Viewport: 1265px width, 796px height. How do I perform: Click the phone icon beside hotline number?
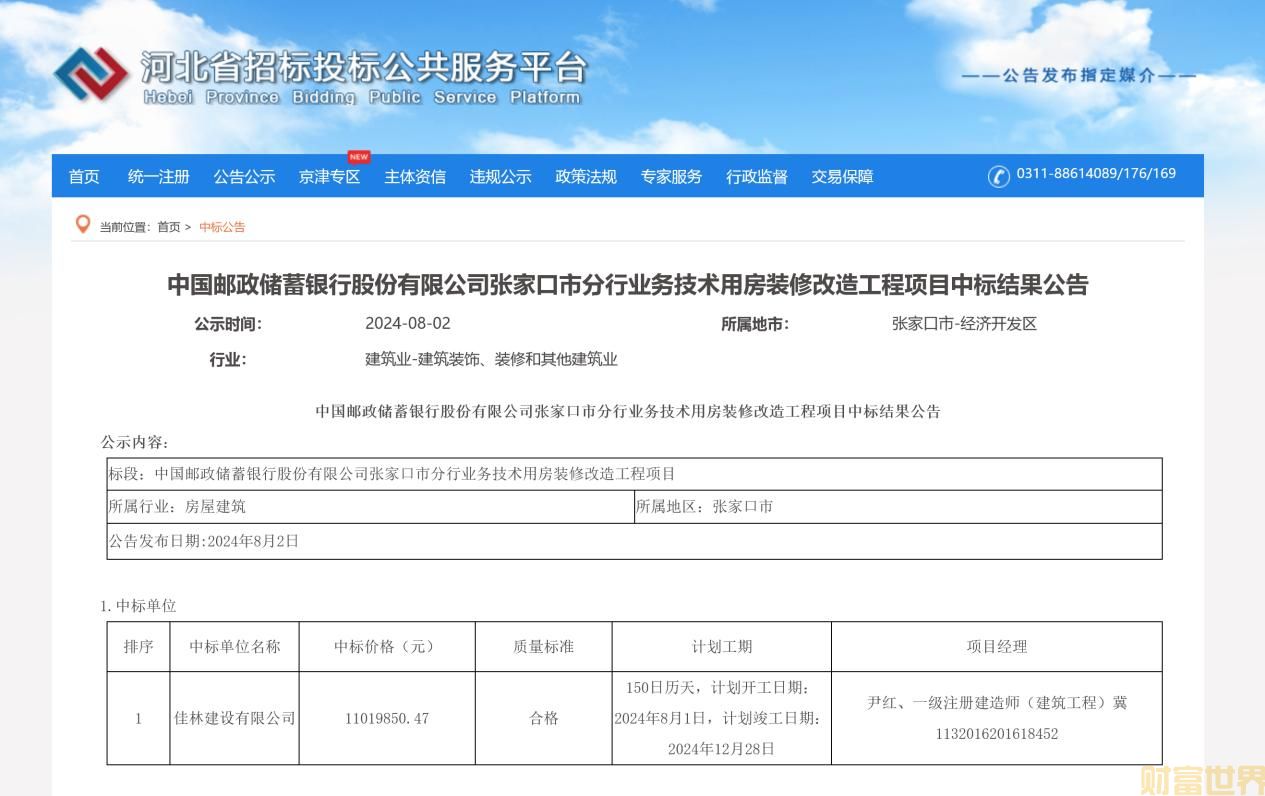point(999,176)
